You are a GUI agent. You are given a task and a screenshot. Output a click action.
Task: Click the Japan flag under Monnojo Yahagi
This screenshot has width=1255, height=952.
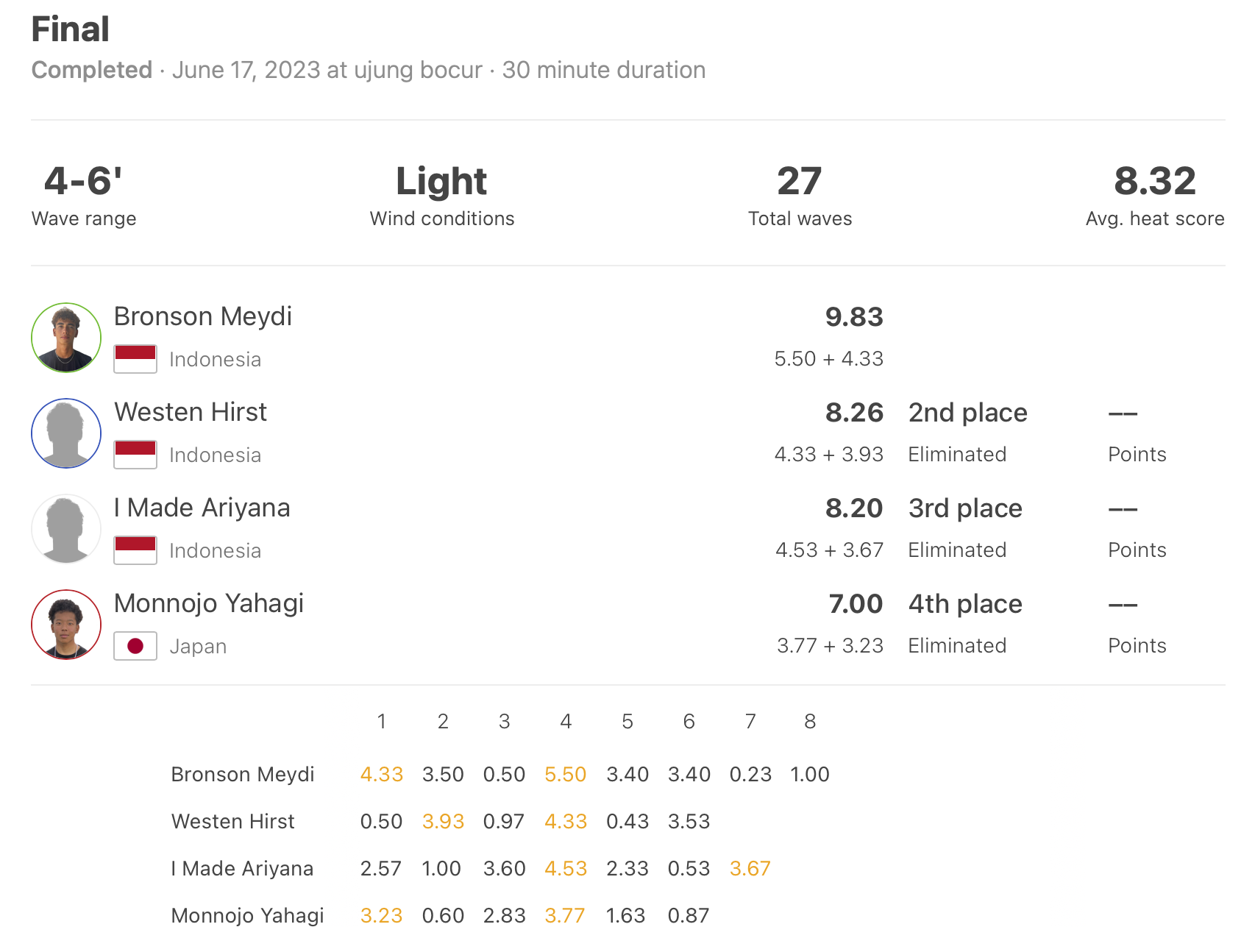(x=135, y=646)
